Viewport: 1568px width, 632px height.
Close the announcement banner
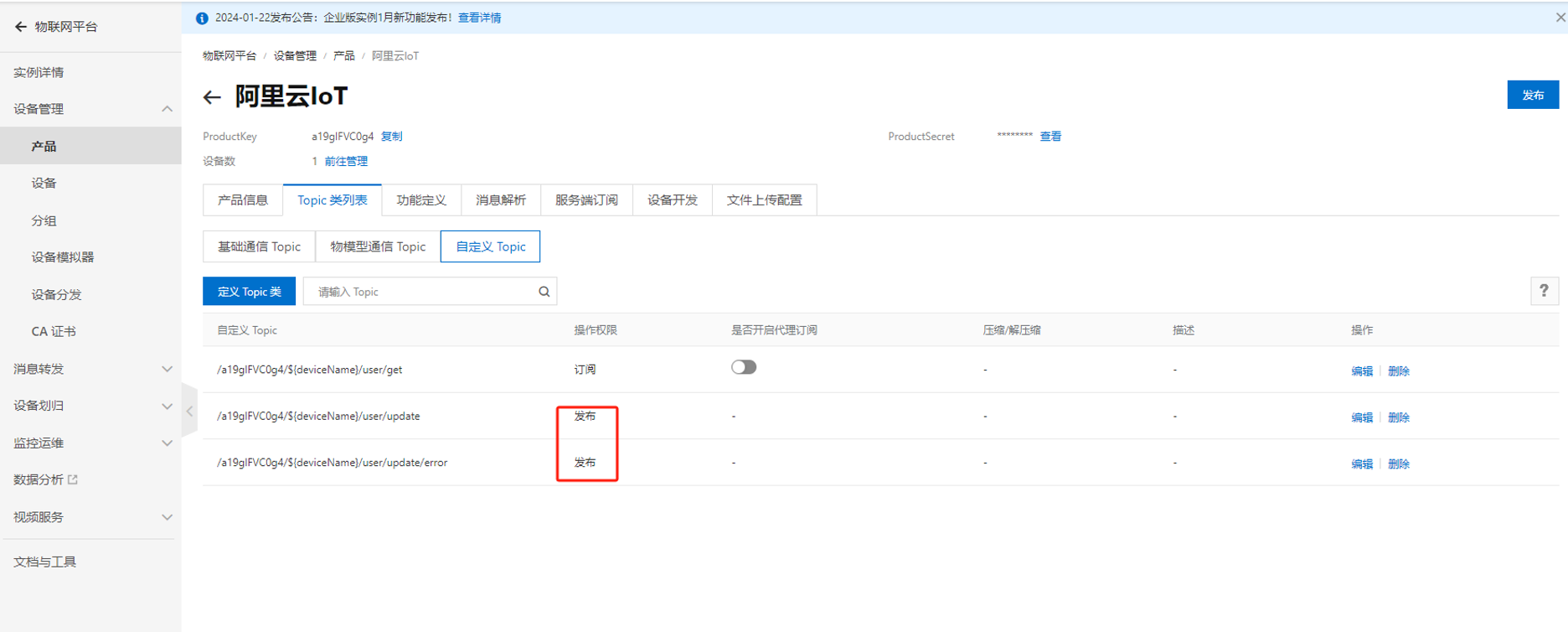tap(1560, 18)
